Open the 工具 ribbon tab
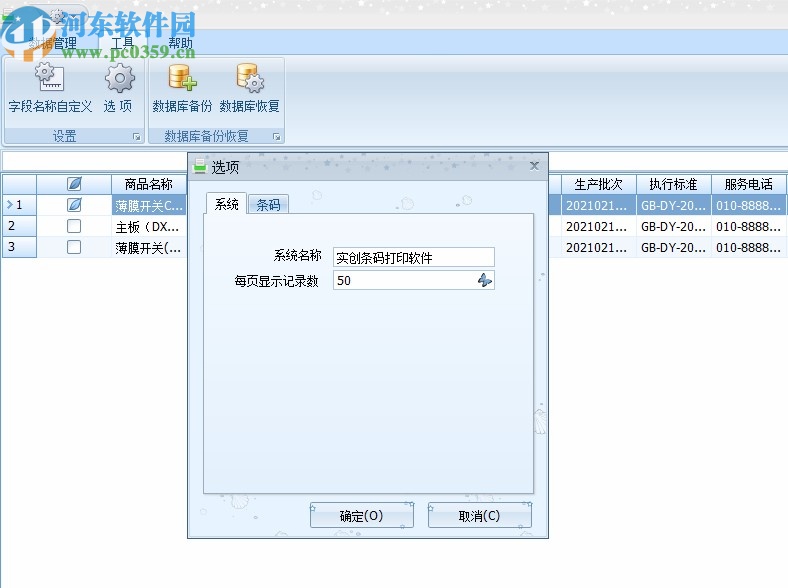This screenshot has width=788, height=588. click(123, 43)
